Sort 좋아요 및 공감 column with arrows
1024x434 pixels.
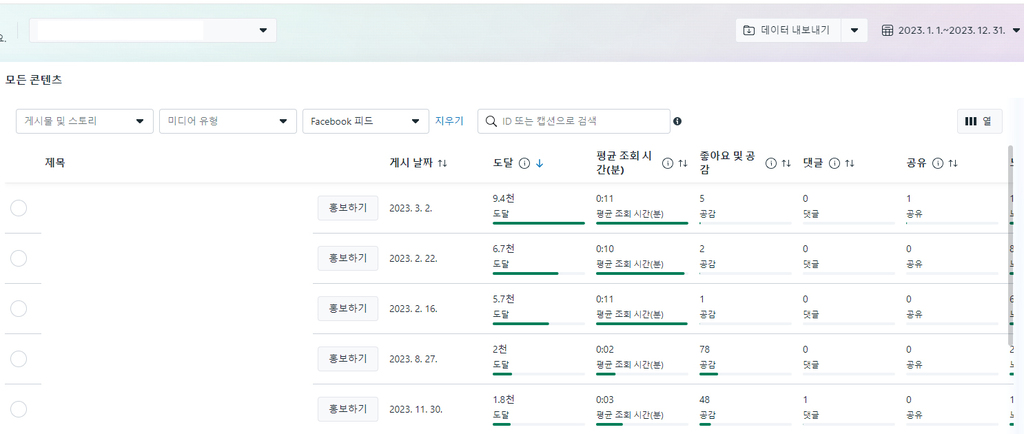[786, 164]
